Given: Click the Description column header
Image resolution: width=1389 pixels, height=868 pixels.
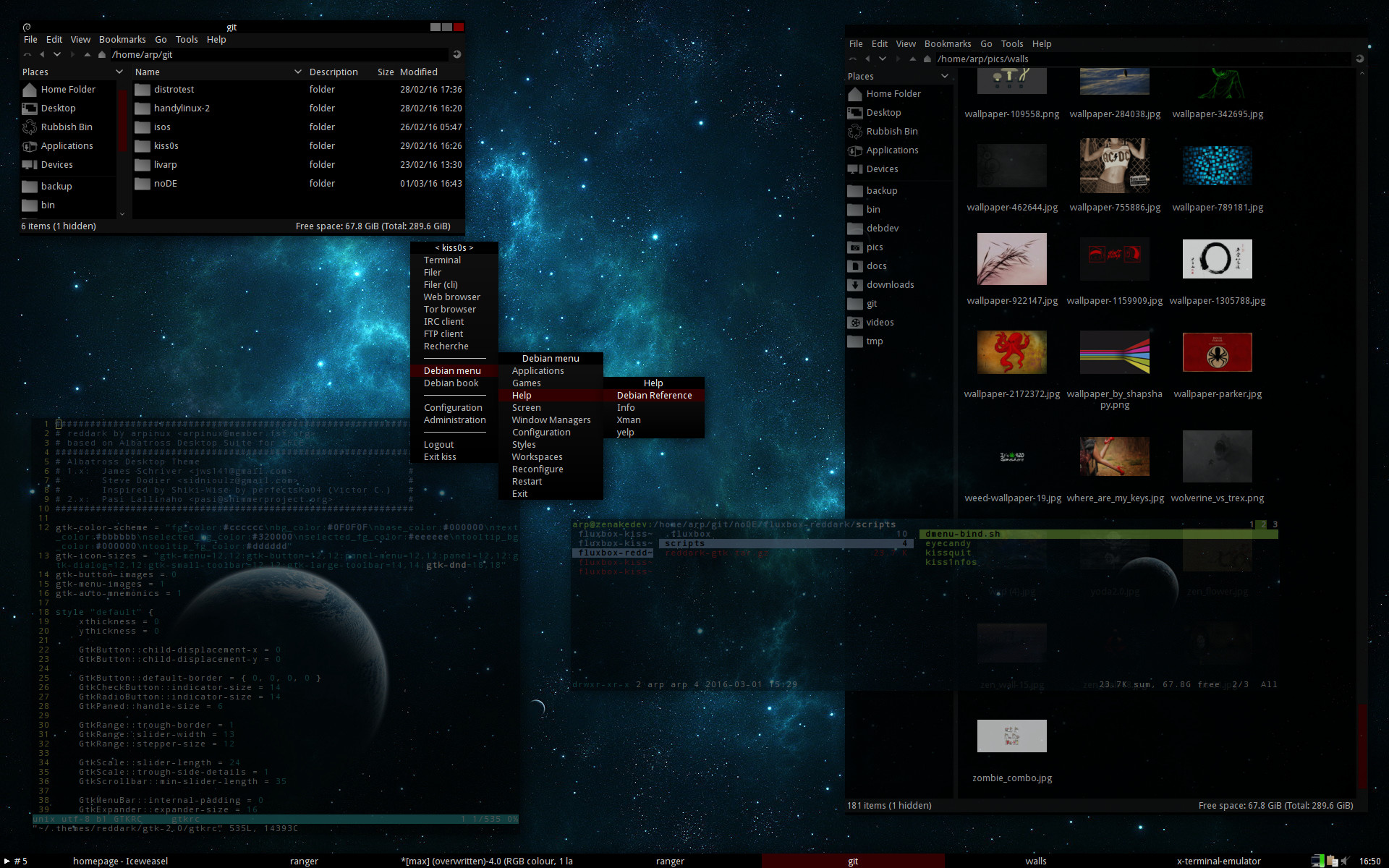Looking at the screenshot, I should 334,72.
